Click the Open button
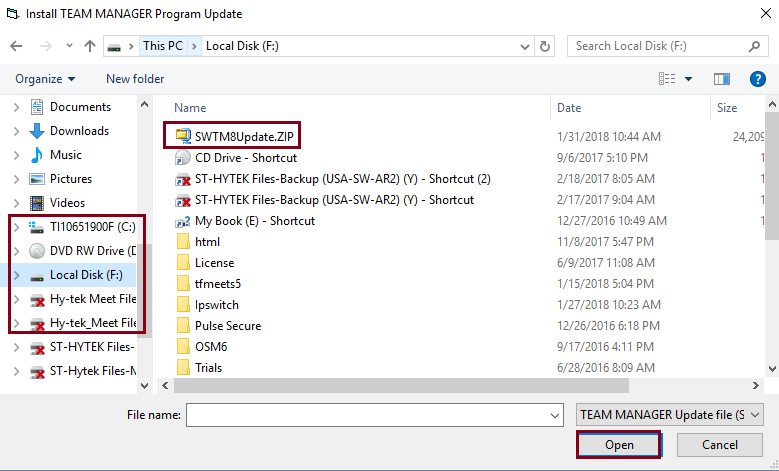 point(619,445)
